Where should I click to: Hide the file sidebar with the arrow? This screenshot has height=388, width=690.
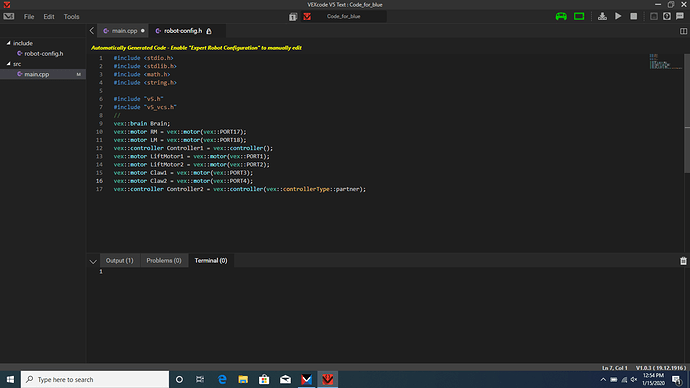pyautogui.click(x=92, y=31)
